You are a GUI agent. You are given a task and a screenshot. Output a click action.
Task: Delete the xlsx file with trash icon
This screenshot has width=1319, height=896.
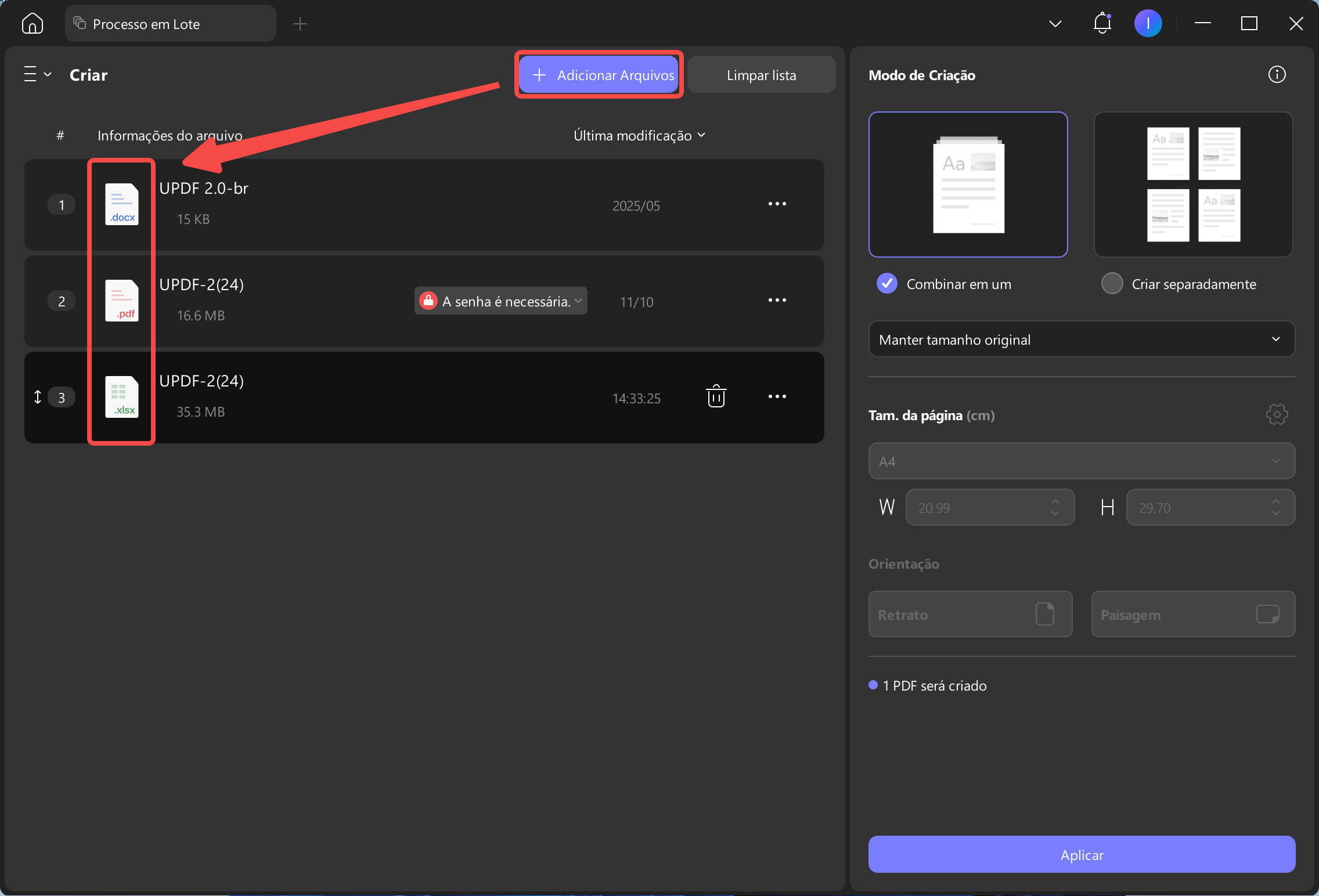716,397
